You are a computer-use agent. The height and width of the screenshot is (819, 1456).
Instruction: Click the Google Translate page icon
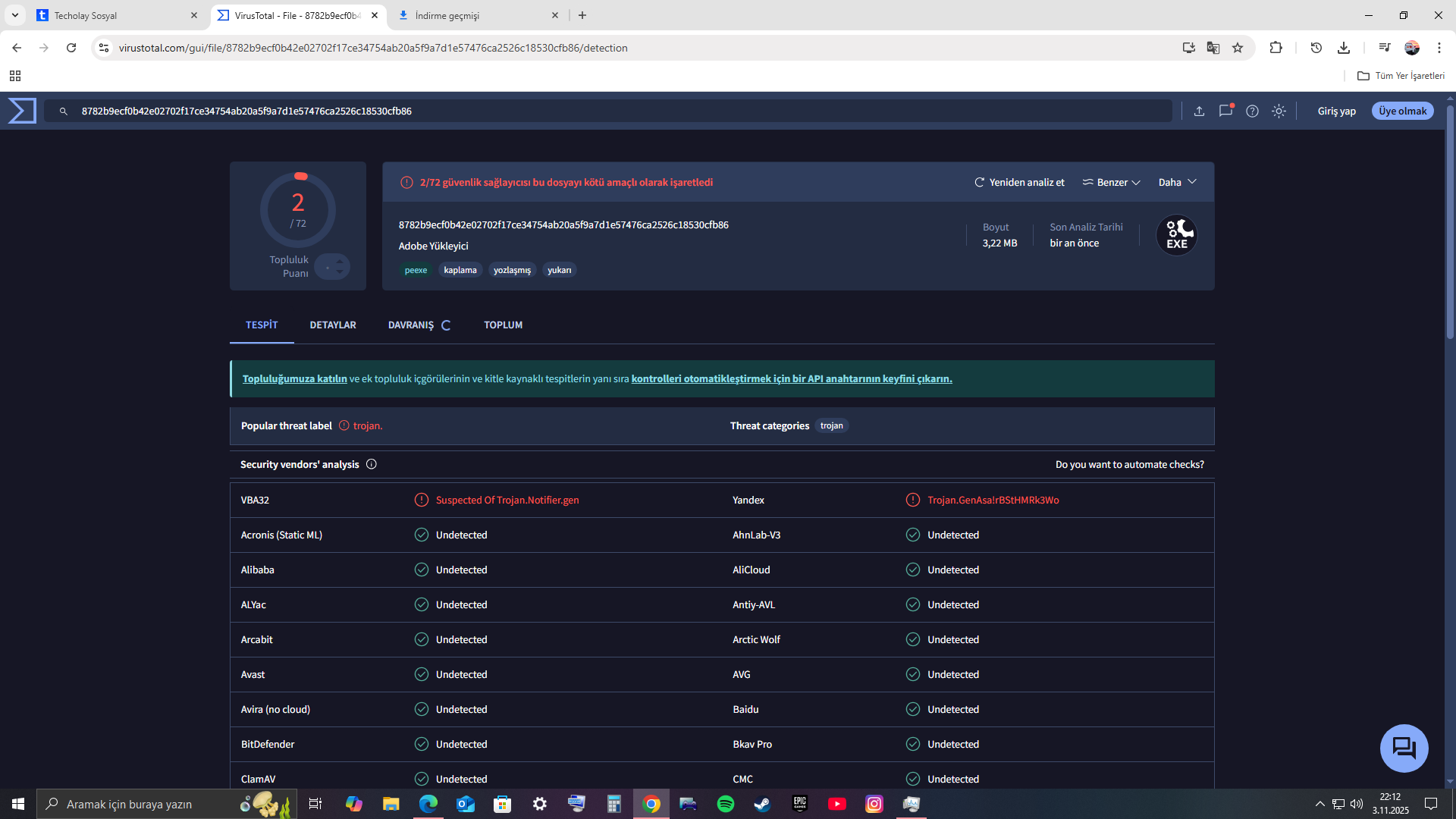[1213, 48]
